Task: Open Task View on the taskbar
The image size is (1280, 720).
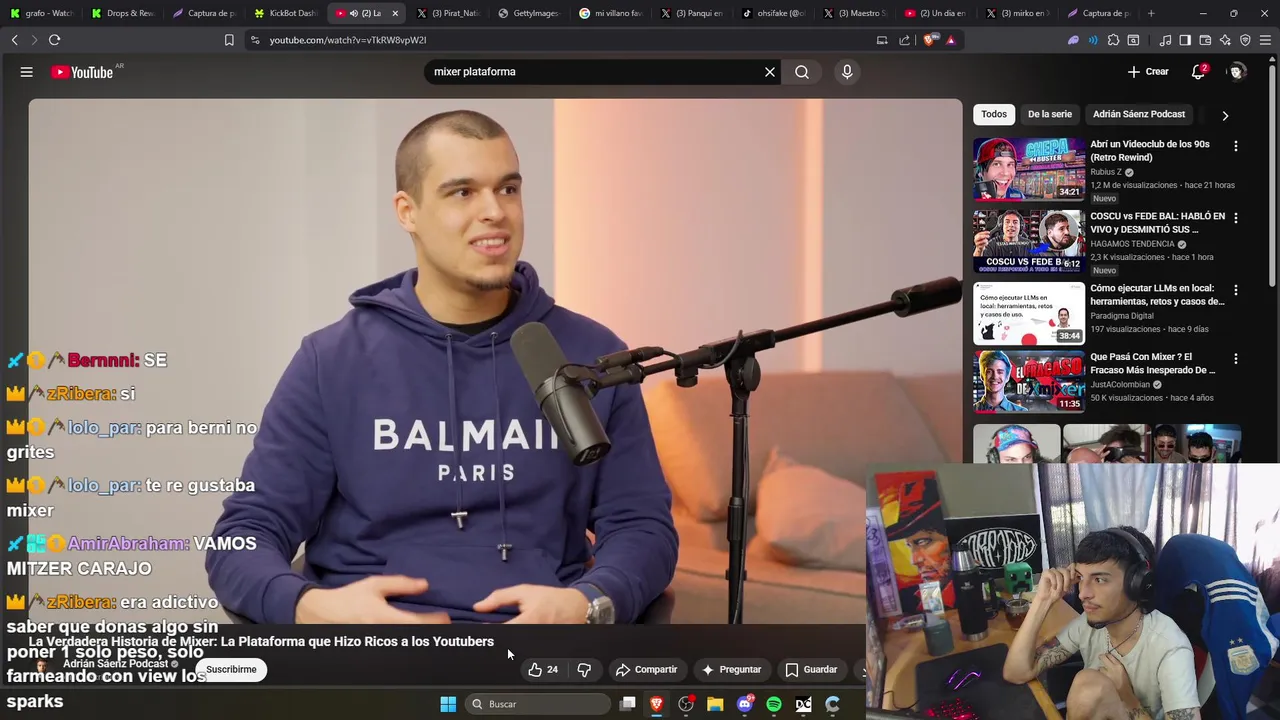Action: point(627,704)
